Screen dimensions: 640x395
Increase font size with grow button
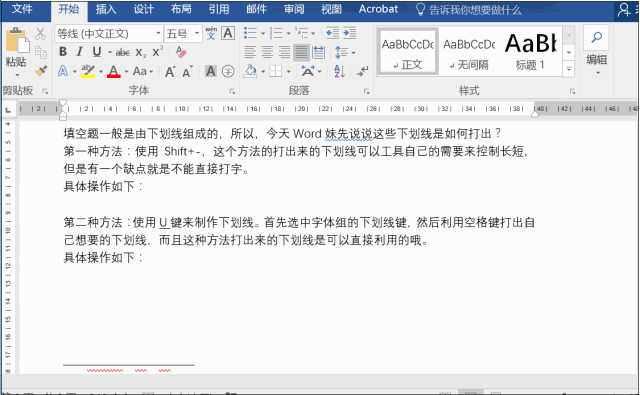[x=170, y=72]
